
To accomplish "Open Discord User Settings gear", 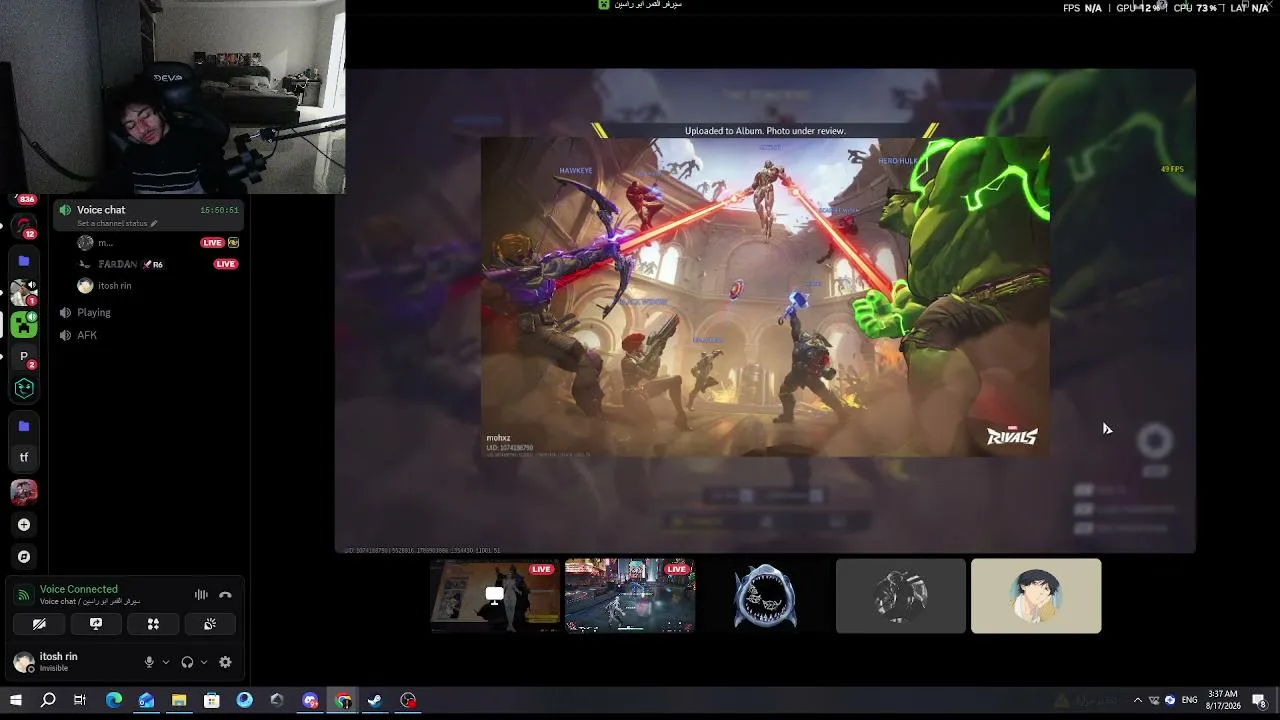I will (x=225, y=662).
